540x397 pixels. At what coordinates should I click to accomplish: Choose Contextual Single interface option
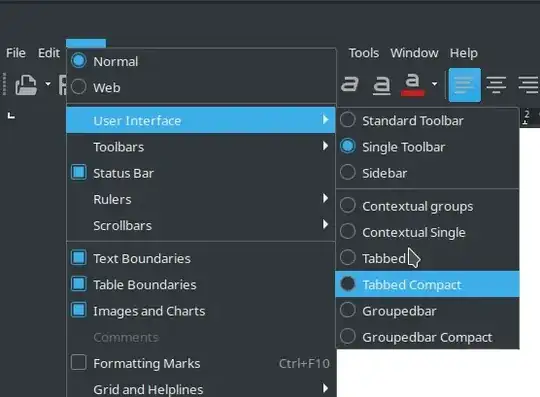pyautogui.click(x=427, y=232)
